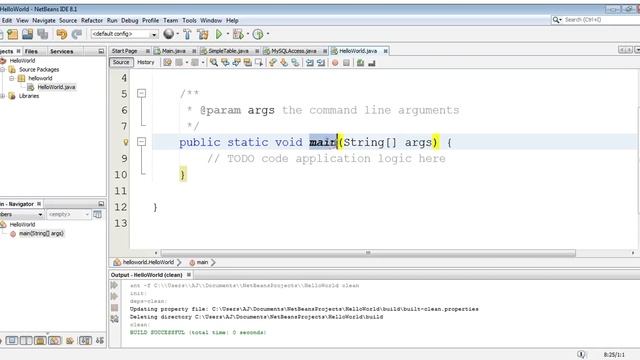
Task: Click Next Bookmark icon
Action: (284, 62)
